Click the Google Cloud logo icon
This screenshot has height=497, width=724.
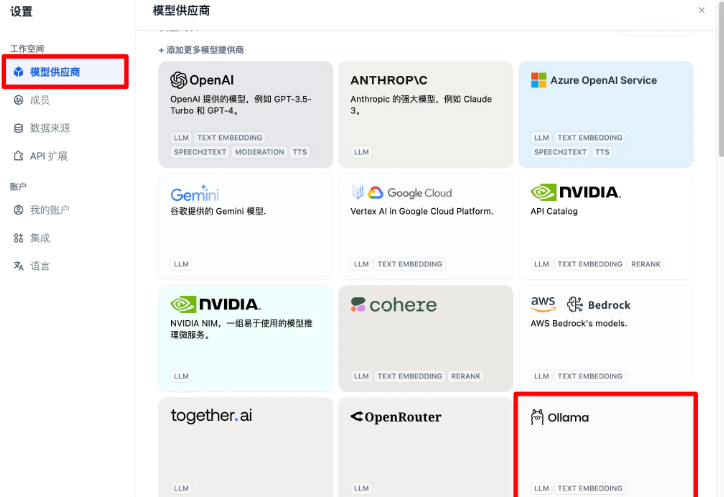click(375, 193)
